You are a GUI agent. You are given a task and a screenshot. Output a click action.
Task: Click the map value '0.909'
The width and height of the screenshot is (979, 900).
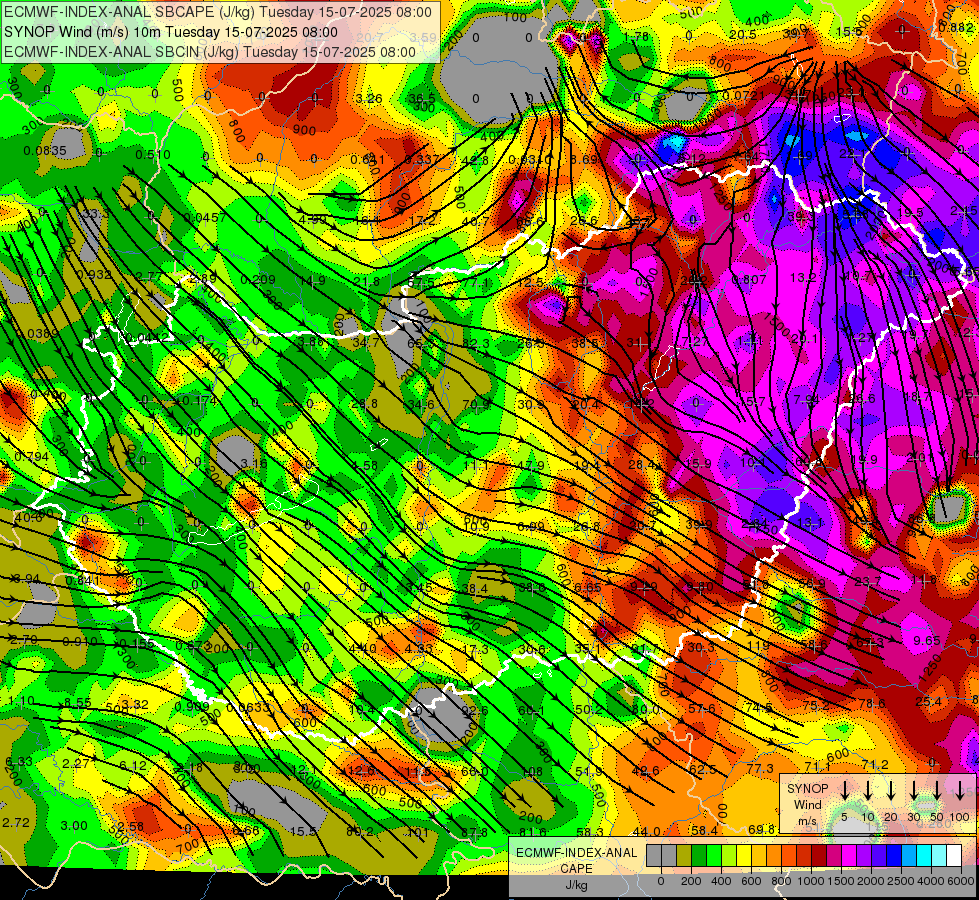click(x=192, y=706)
